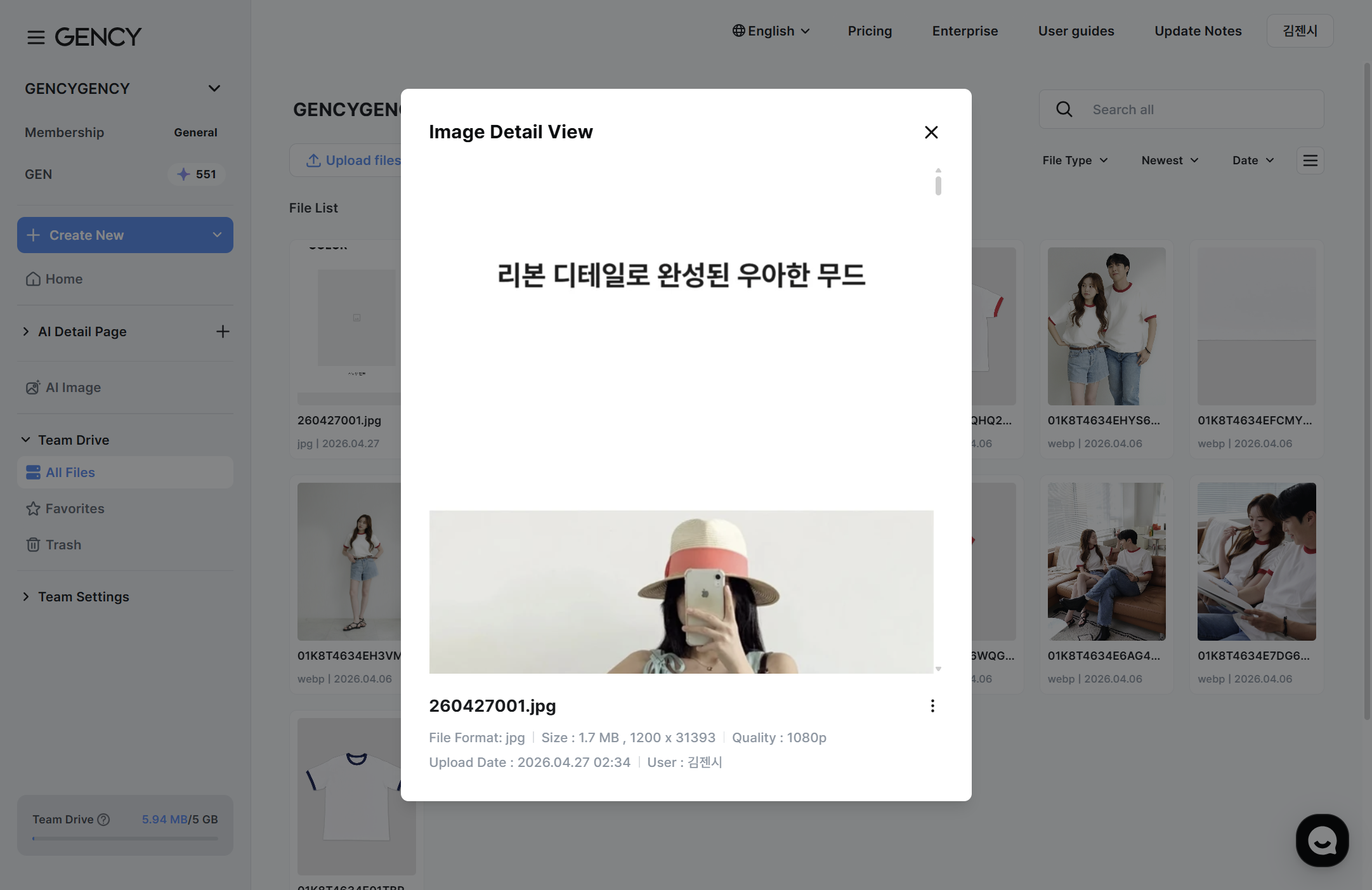Click the Team Drive storage usage bar
Image resolution: width=1372 pixels, height=890 pixels.
[x=125, y=839]
